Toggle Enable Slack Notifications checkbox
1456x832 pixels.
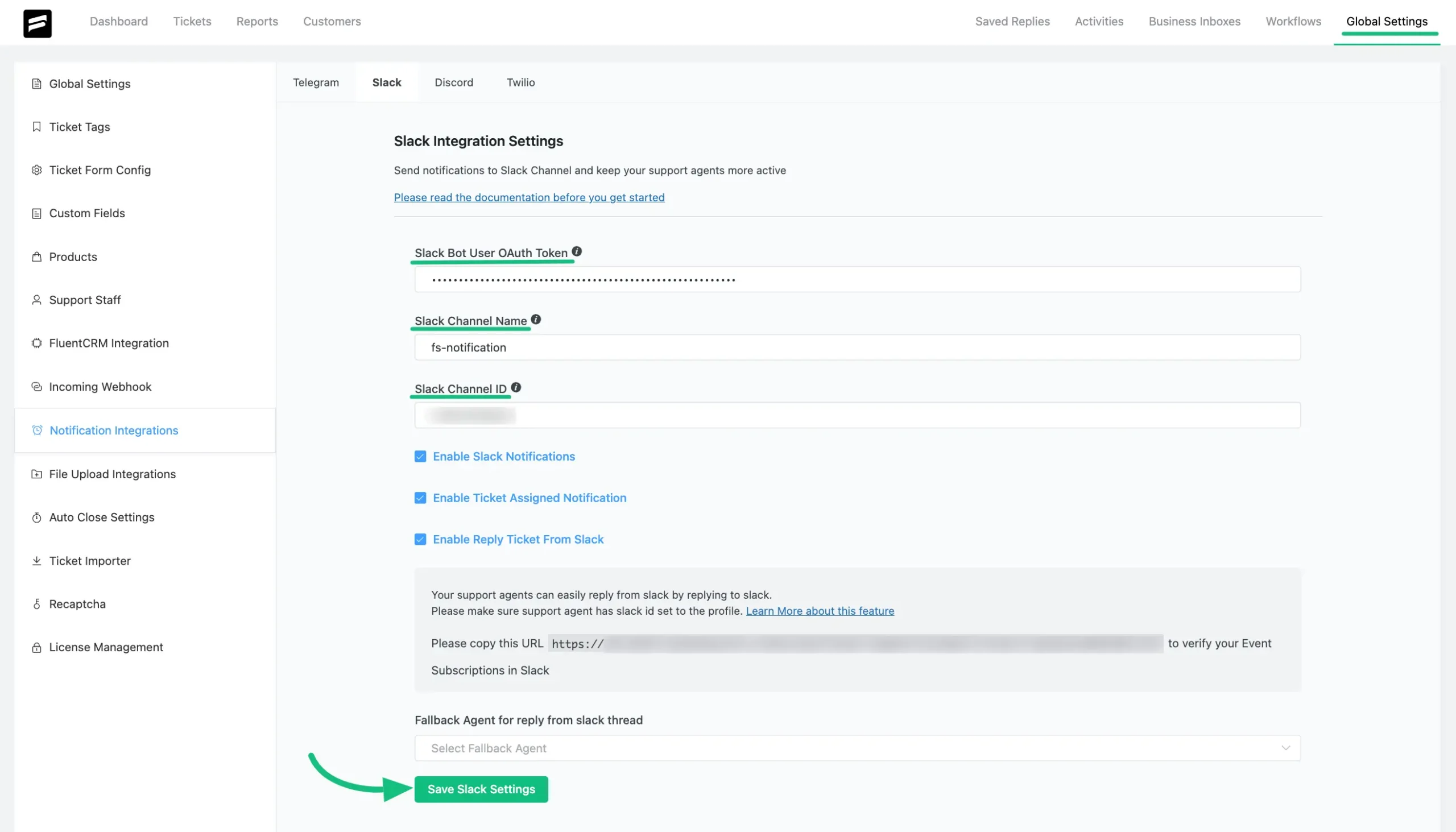click(420, 457)
